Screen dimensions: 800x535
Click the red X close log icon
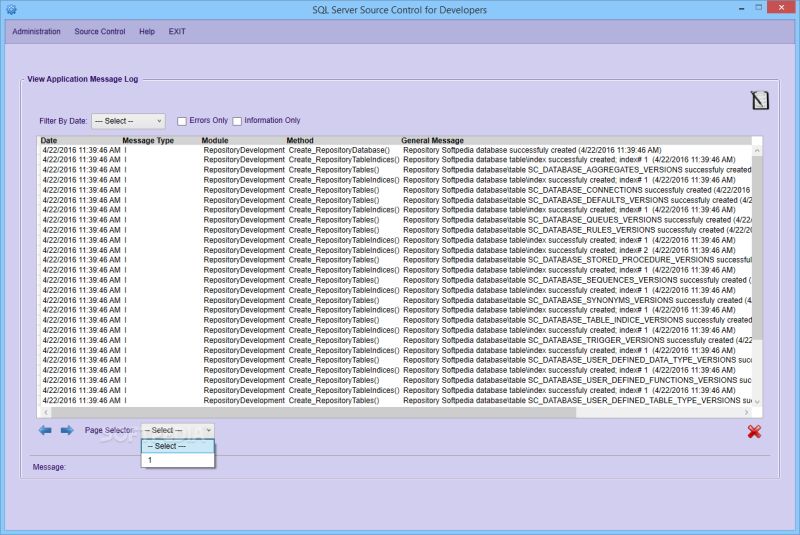(754, 431)
